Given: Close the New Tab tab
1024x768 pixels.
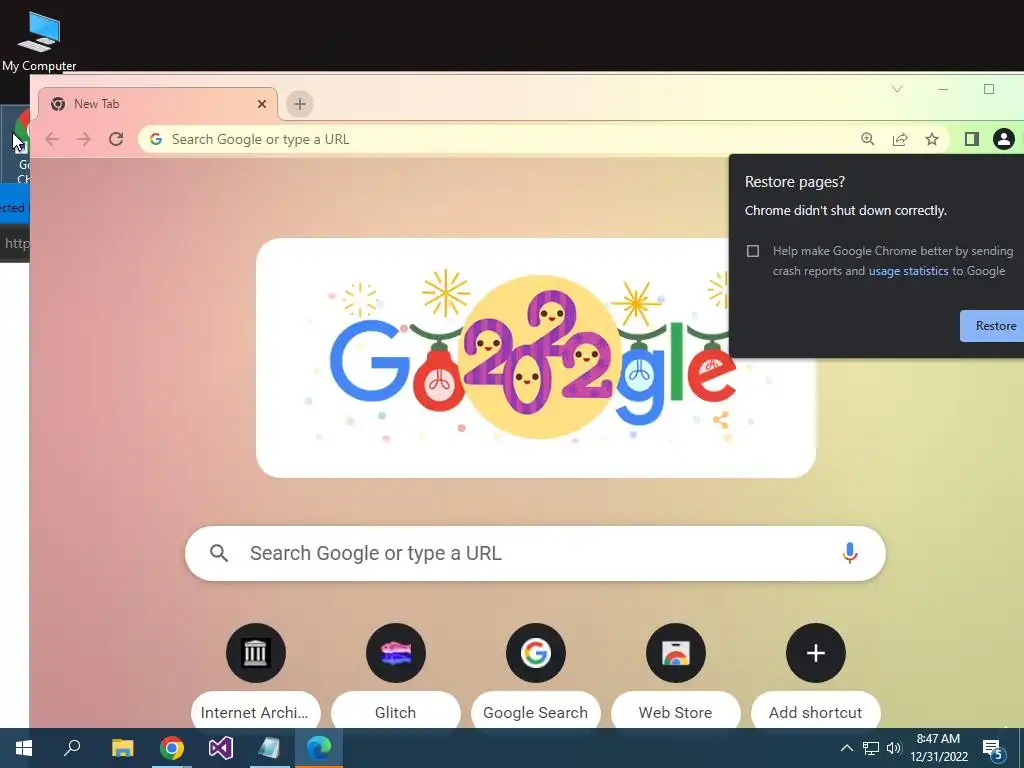Looking at the screenshot, I should point(262,104).
